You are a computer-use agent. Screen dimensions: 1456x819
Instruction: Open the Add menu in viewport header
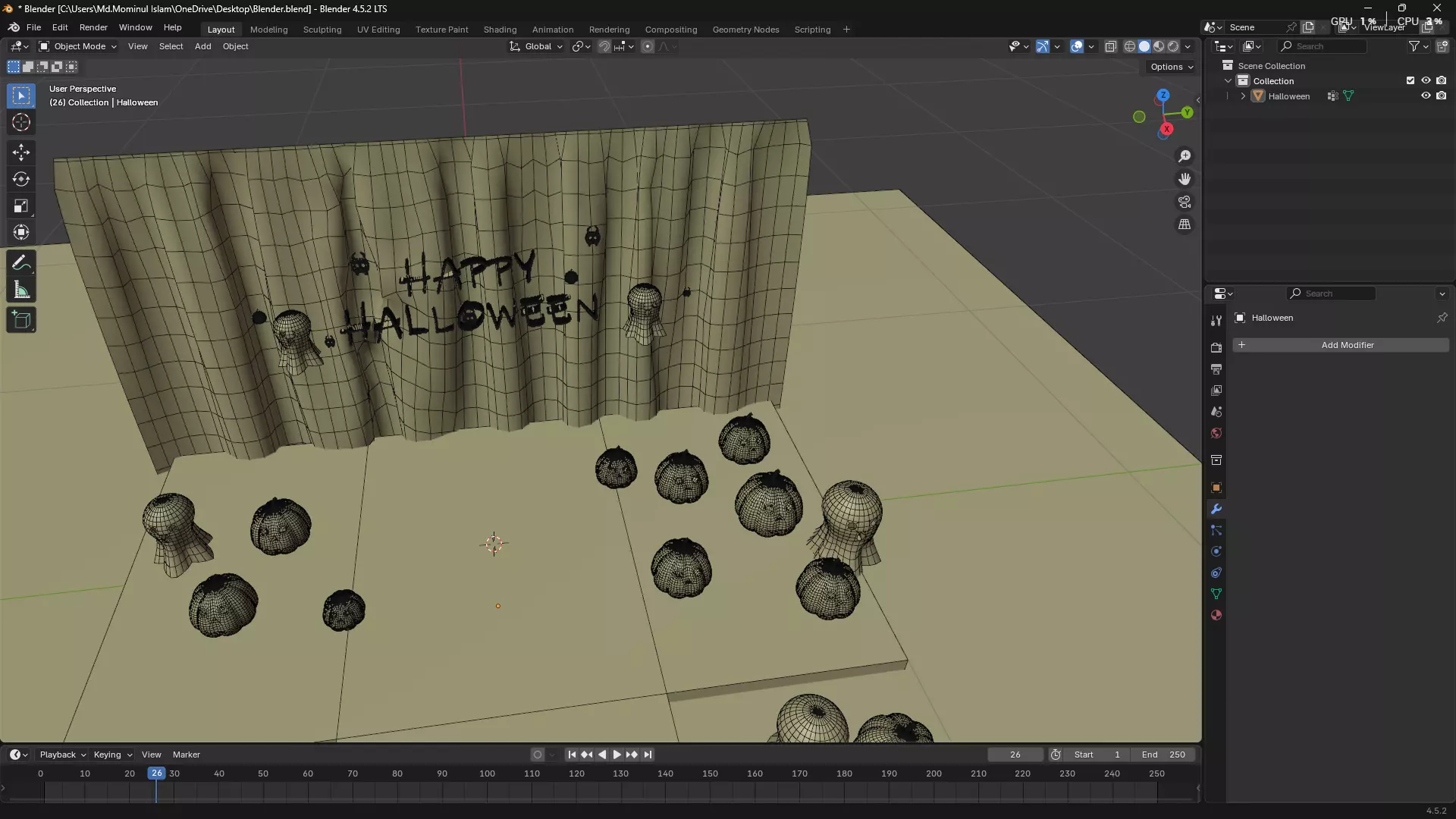(x=202, y=46)
